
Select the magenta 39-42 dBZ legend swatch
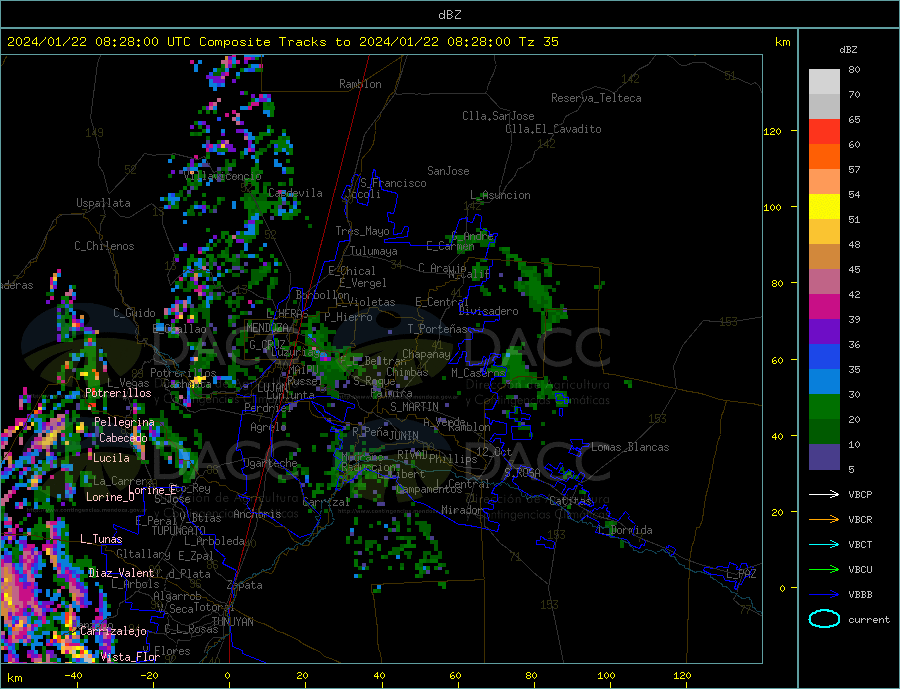(824, 307)
